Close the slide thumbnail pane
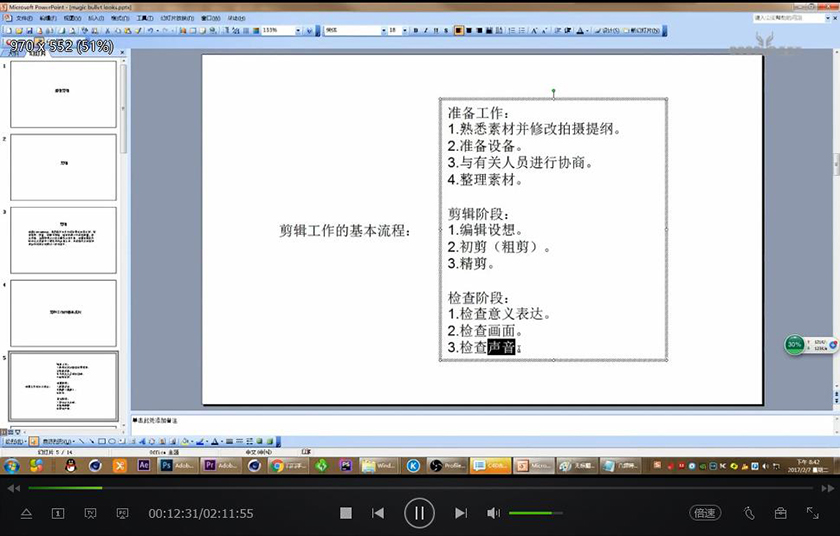 [122, 52]
